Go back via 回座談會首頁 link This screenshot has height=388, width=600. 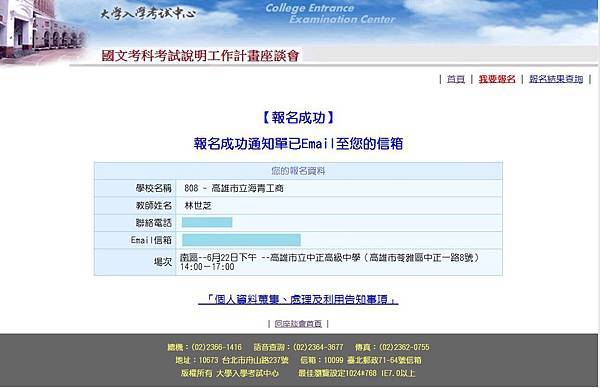[298, 324]
